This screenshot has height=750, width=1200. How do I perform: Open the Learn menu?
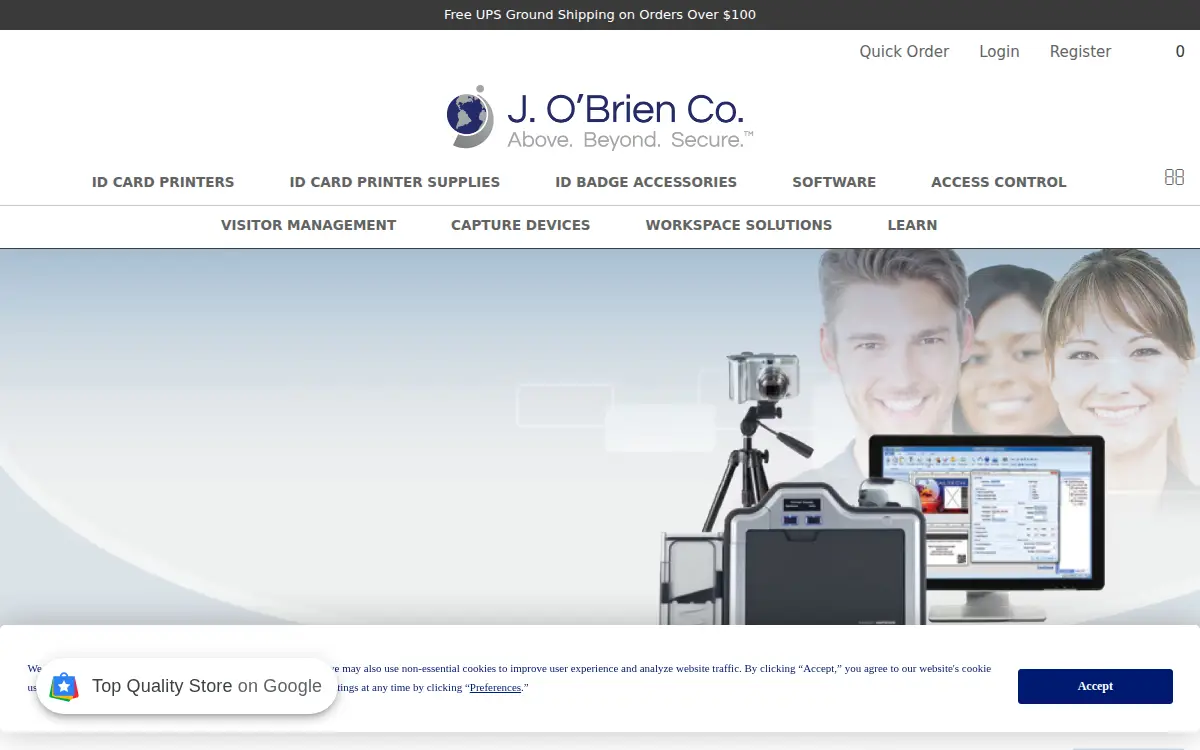coord(913,225)
